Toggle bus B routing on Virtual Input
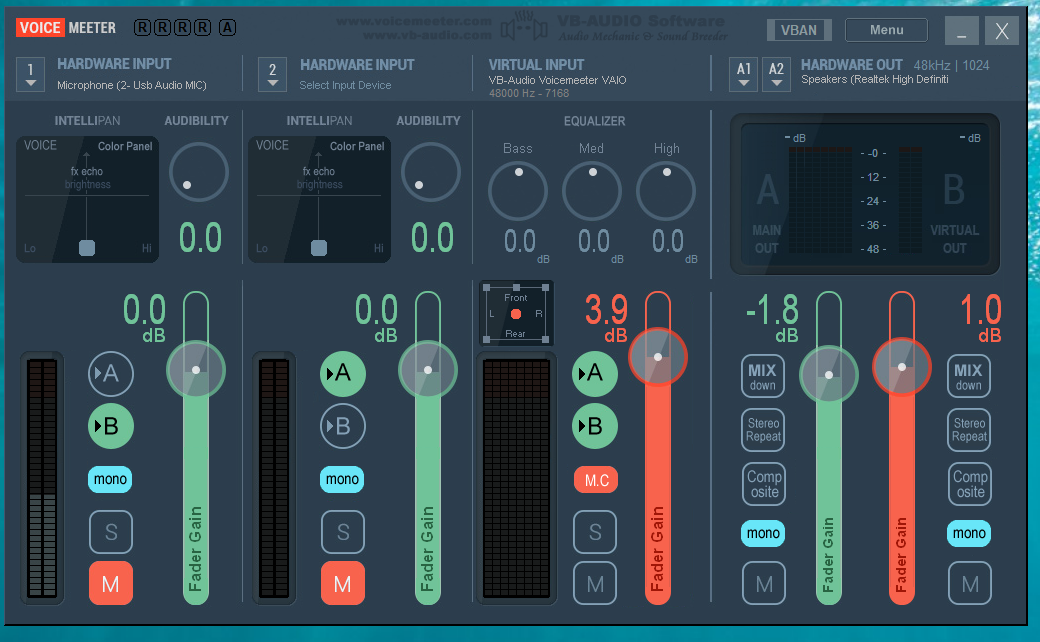Viewport: 1040px width, 642px height. tap(595, 426)
